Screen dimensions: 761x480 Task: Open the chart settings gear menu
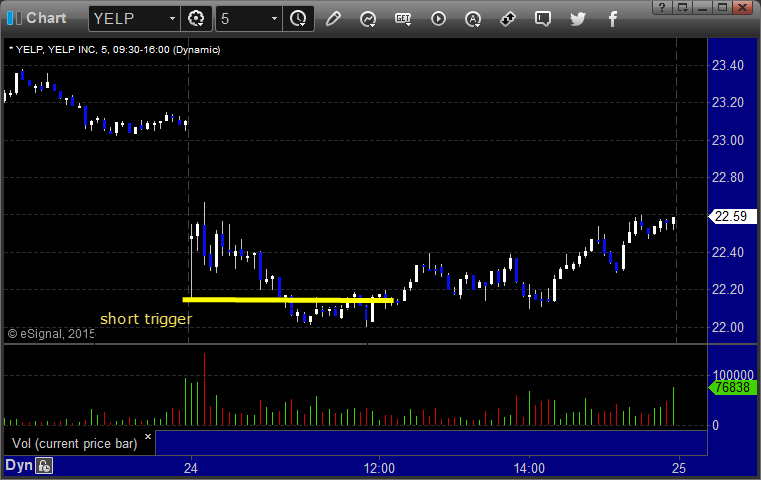pos(196,19)
